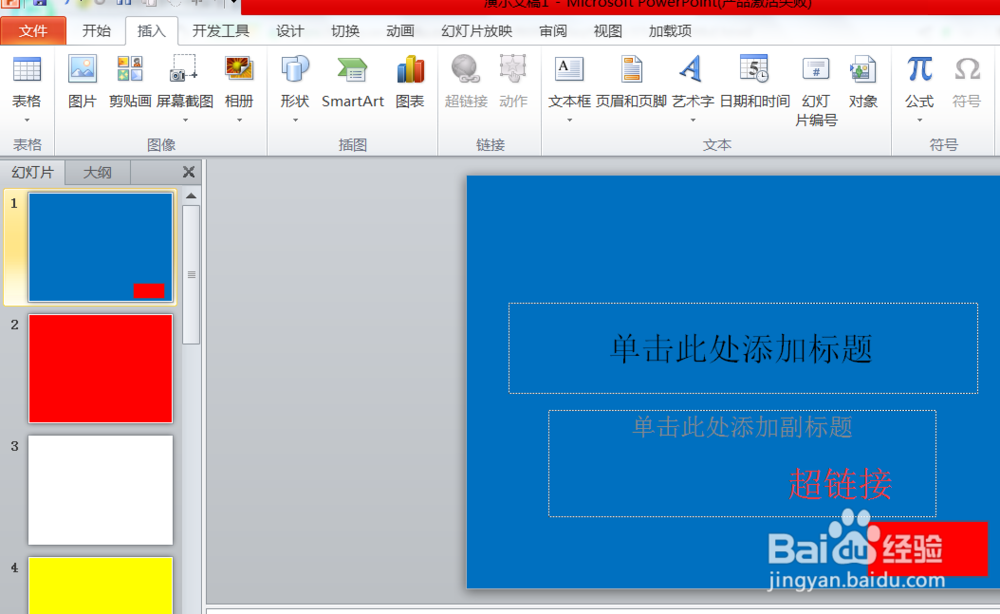Open the 加载项 add-ins tab

[670, 31]
